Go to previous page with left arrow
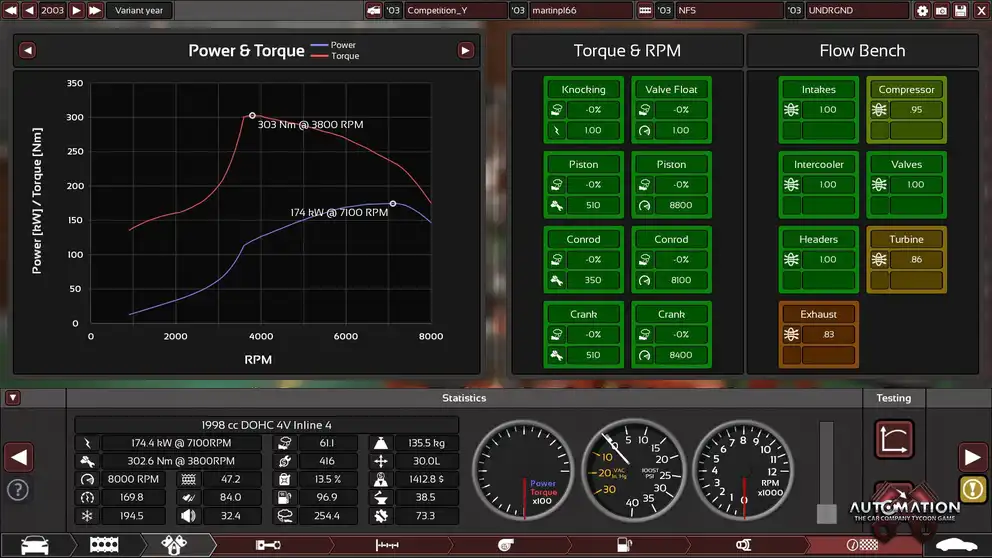Viewport: 992px width, 558px height. (x=18, y=458)
